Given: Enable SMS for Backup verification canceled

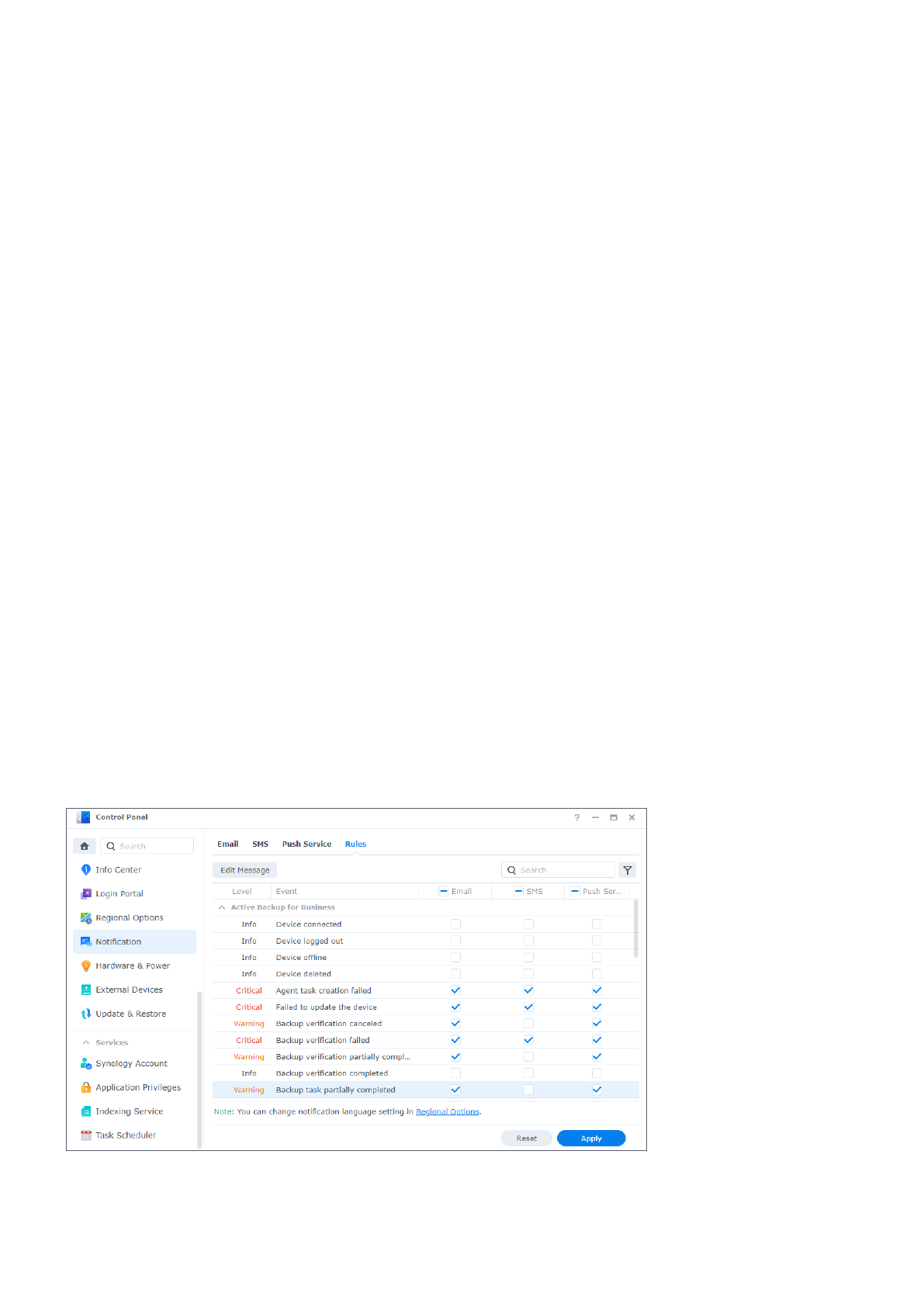Looking at the screenshot, I should pos(528,1024).
